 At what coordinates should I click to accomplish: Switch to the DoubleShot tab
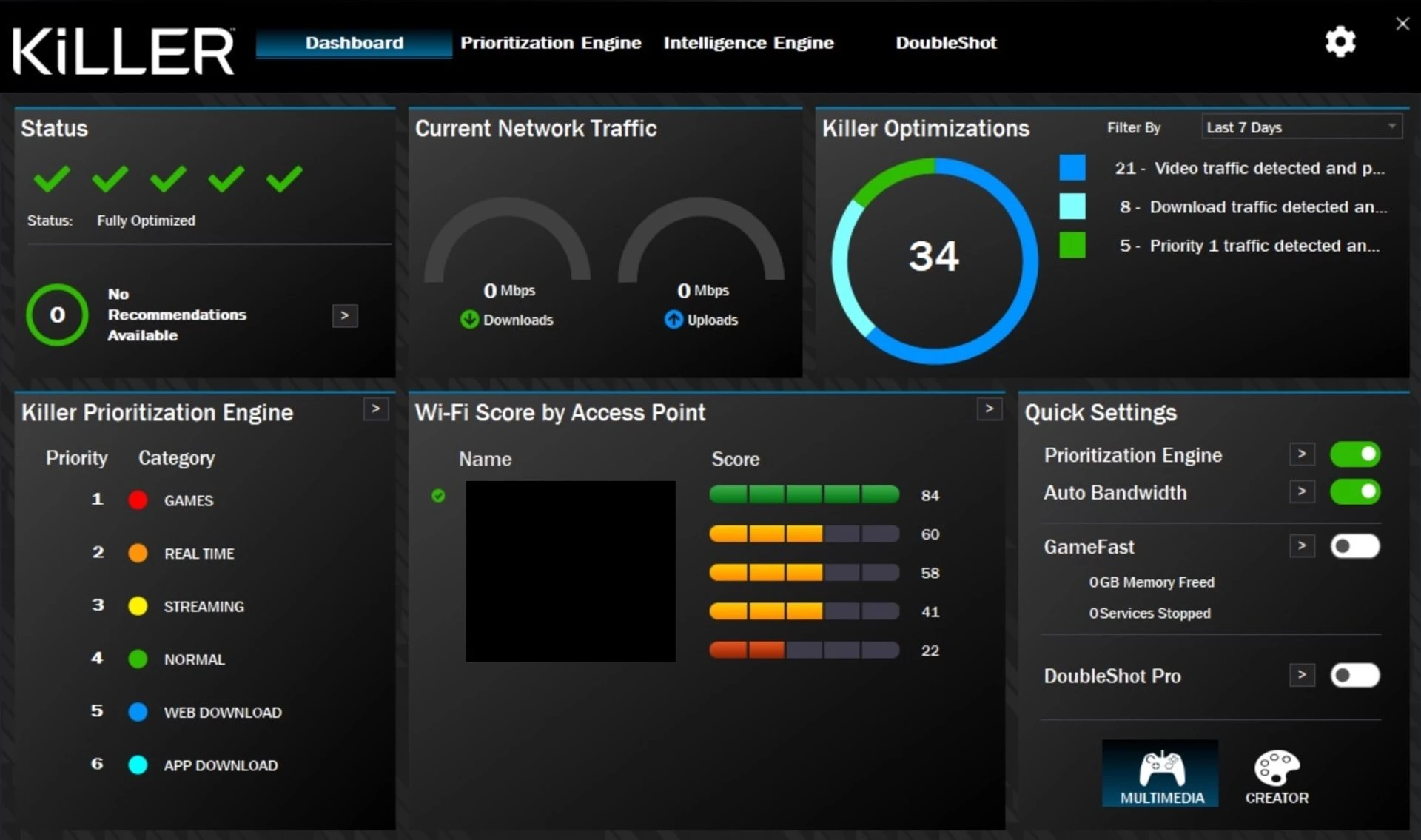click(946, 43)
